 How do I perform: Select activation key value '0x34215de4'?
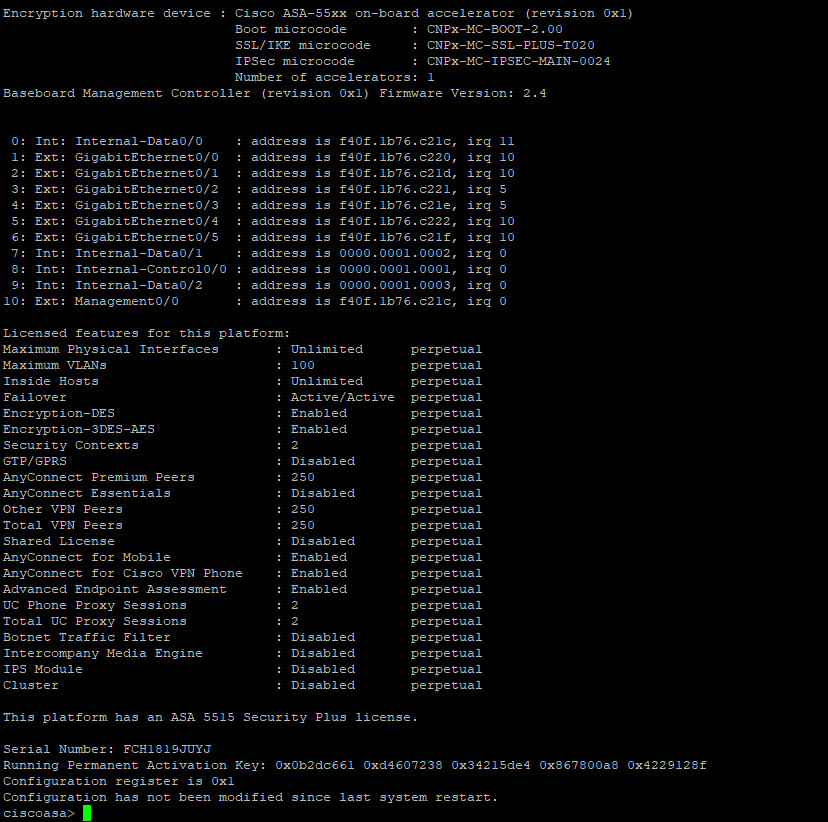tap(491, 765)
